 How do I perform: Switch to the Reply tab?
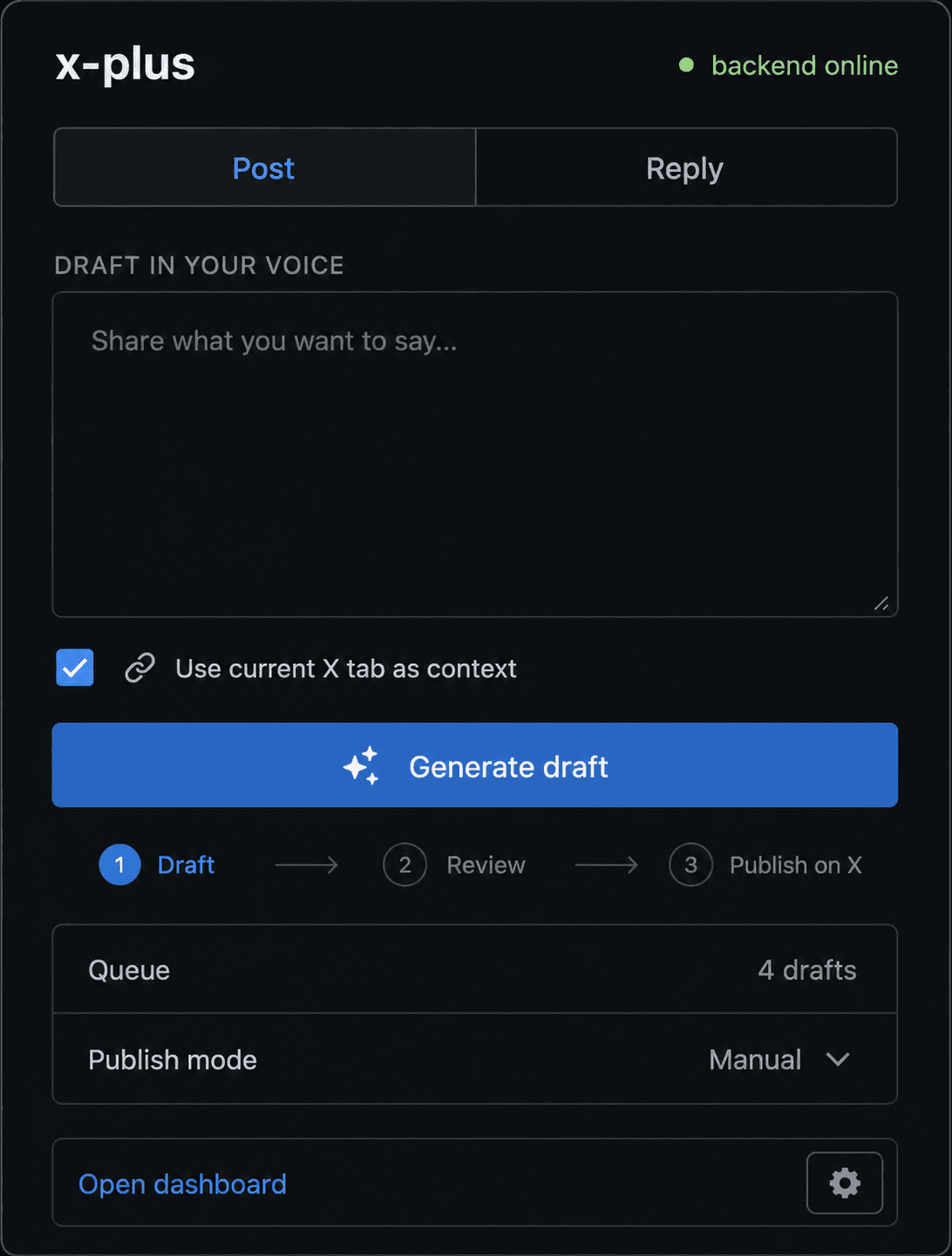[x=686, y=167]
